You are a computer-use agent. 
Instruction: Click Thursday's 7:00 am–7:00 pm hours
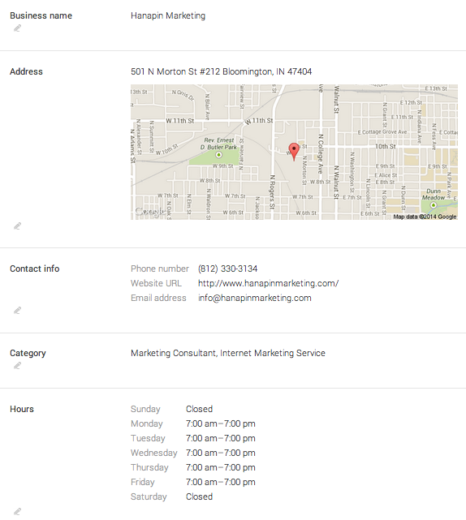tap(220, 468)
